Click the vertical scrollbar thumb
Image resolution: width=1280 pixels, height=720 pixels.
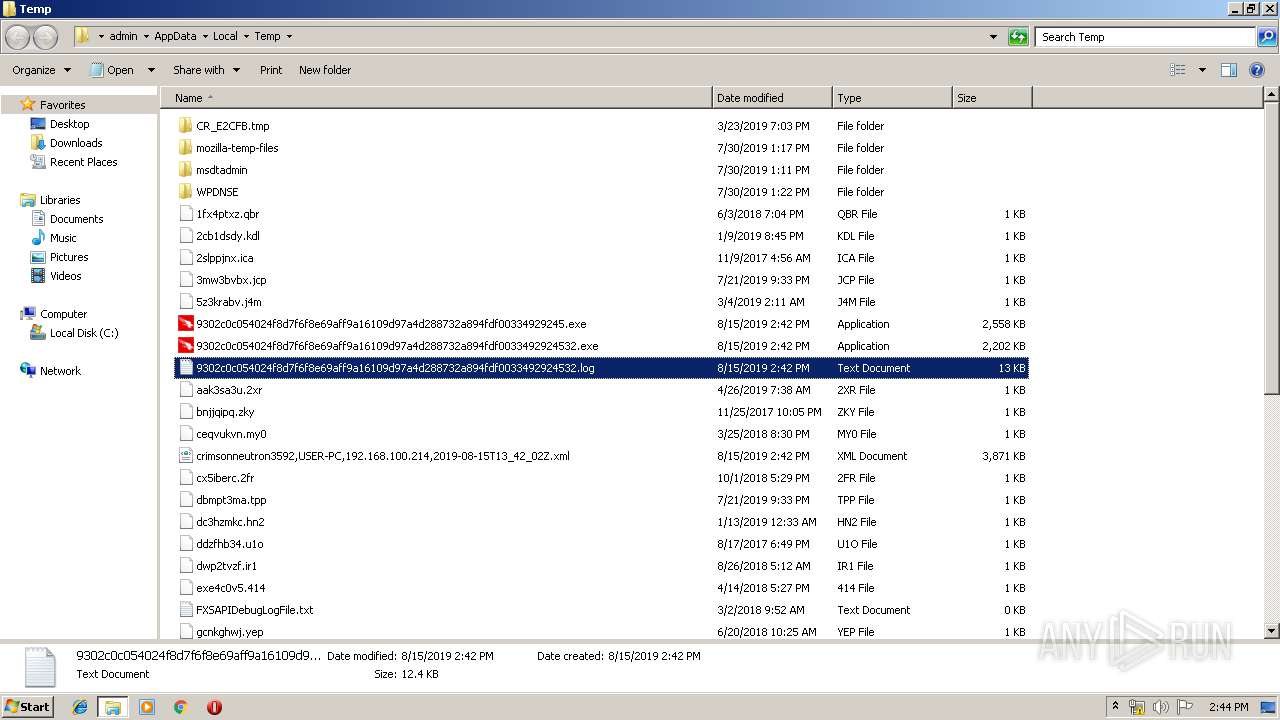pos(1272,250)
